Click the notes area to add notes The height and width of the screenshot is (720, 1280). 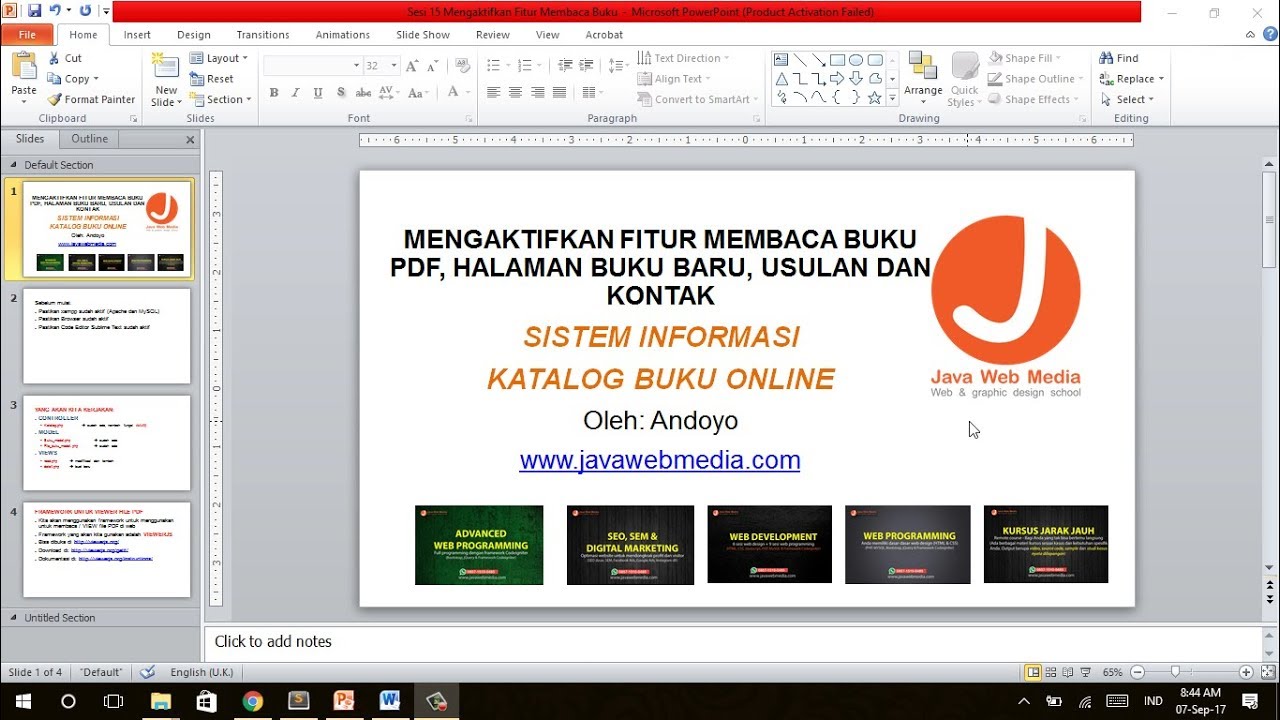[x=733, y=642]
